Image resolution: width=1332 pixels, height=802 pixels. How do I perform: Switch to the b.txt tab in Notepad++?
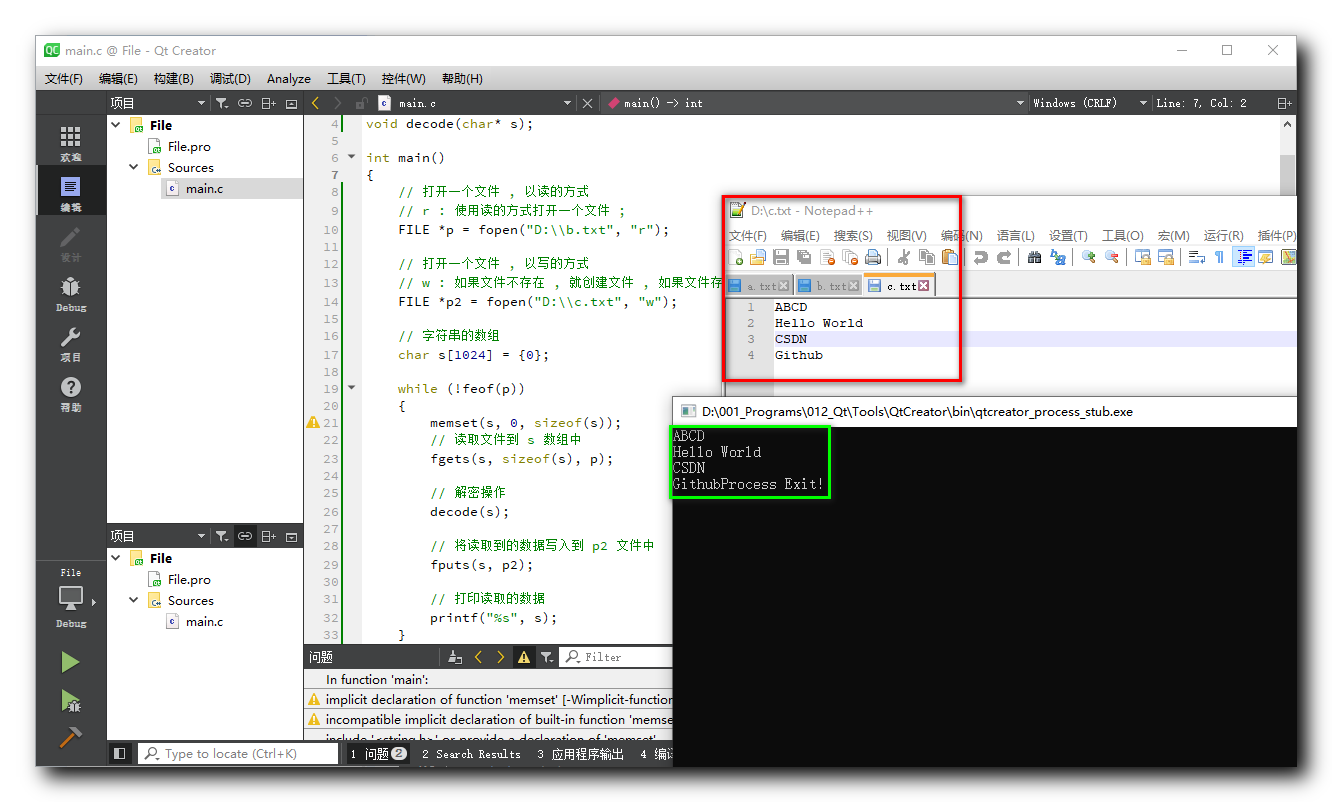[829, 286]
